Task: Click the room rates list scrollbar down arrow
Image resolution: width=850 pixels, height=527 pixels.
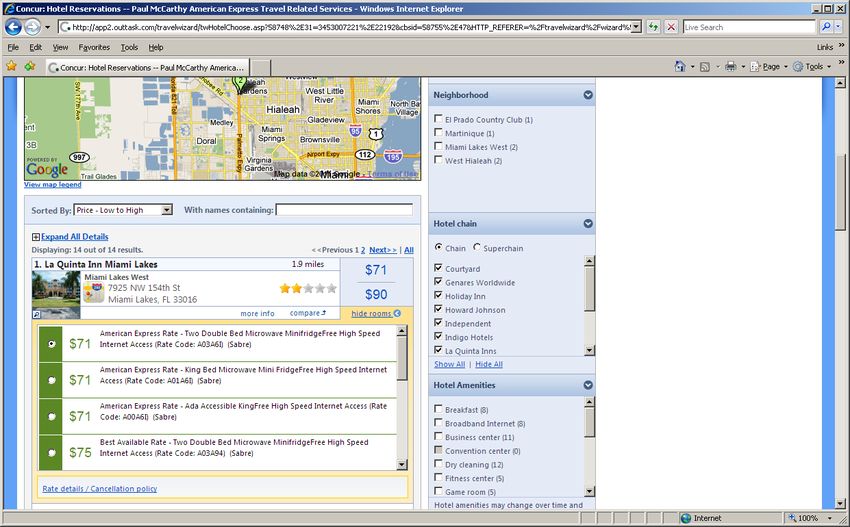Action: [x=402, y=464]
